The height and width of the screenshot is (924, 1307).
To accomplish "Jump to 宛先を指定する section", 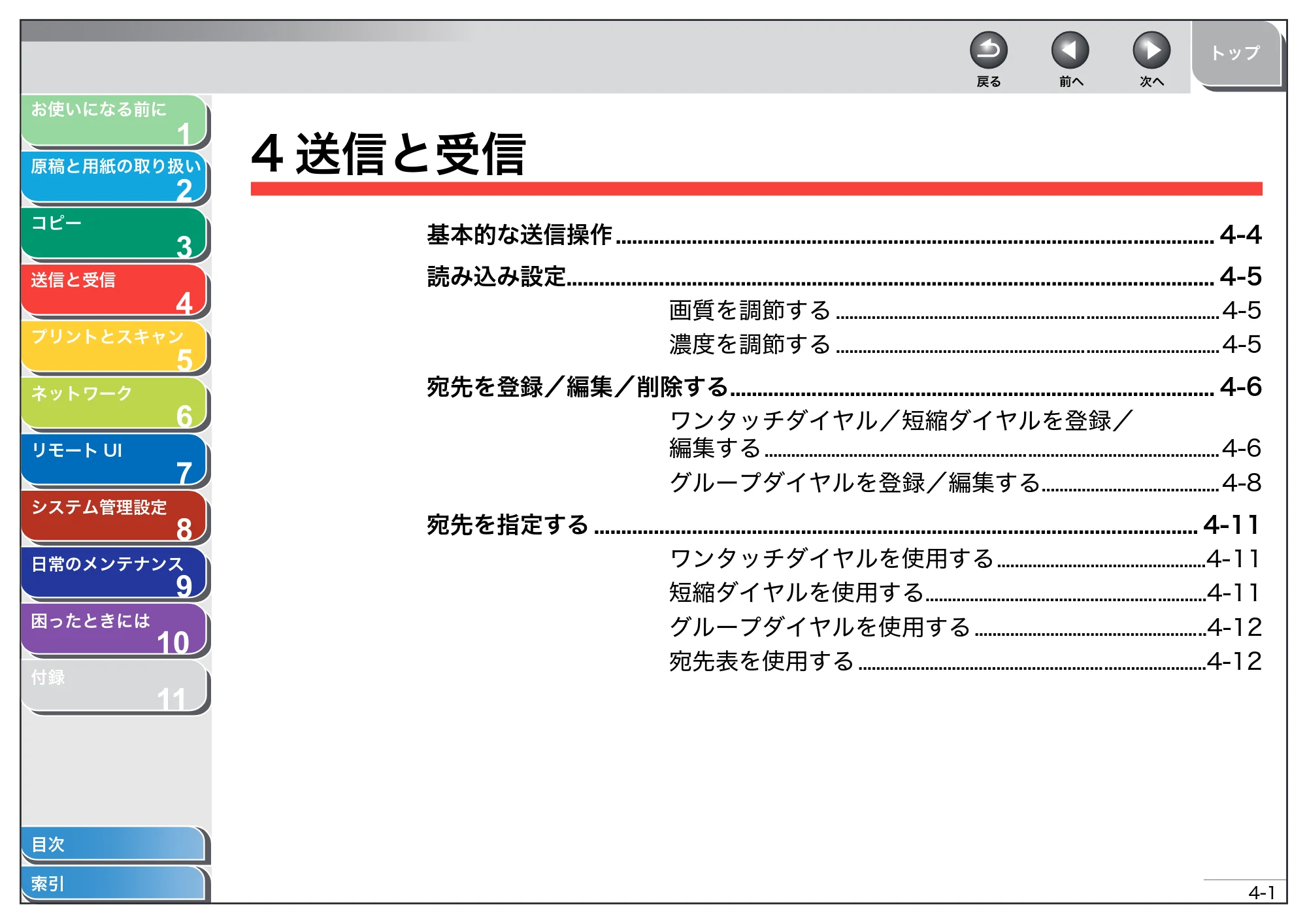I will (844, 525).
